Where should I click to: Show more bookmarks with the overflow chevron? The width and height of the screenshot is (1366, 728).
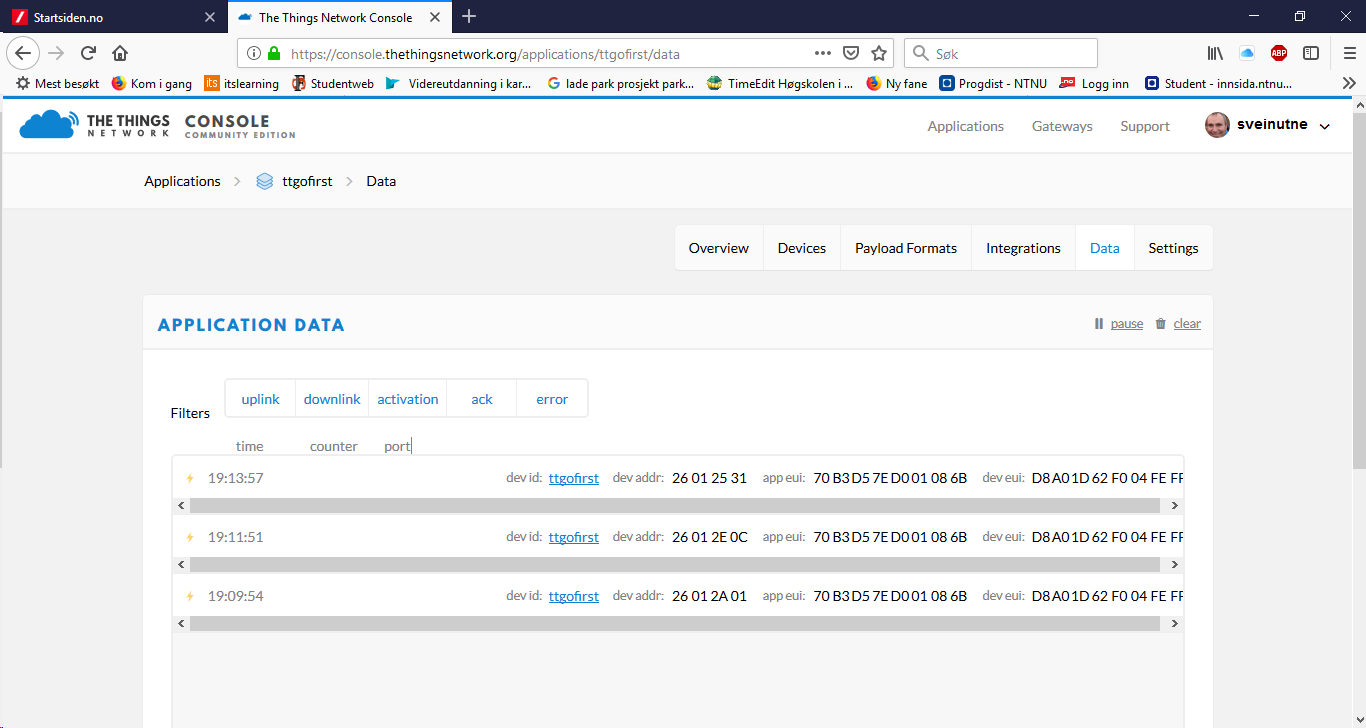1349,84
